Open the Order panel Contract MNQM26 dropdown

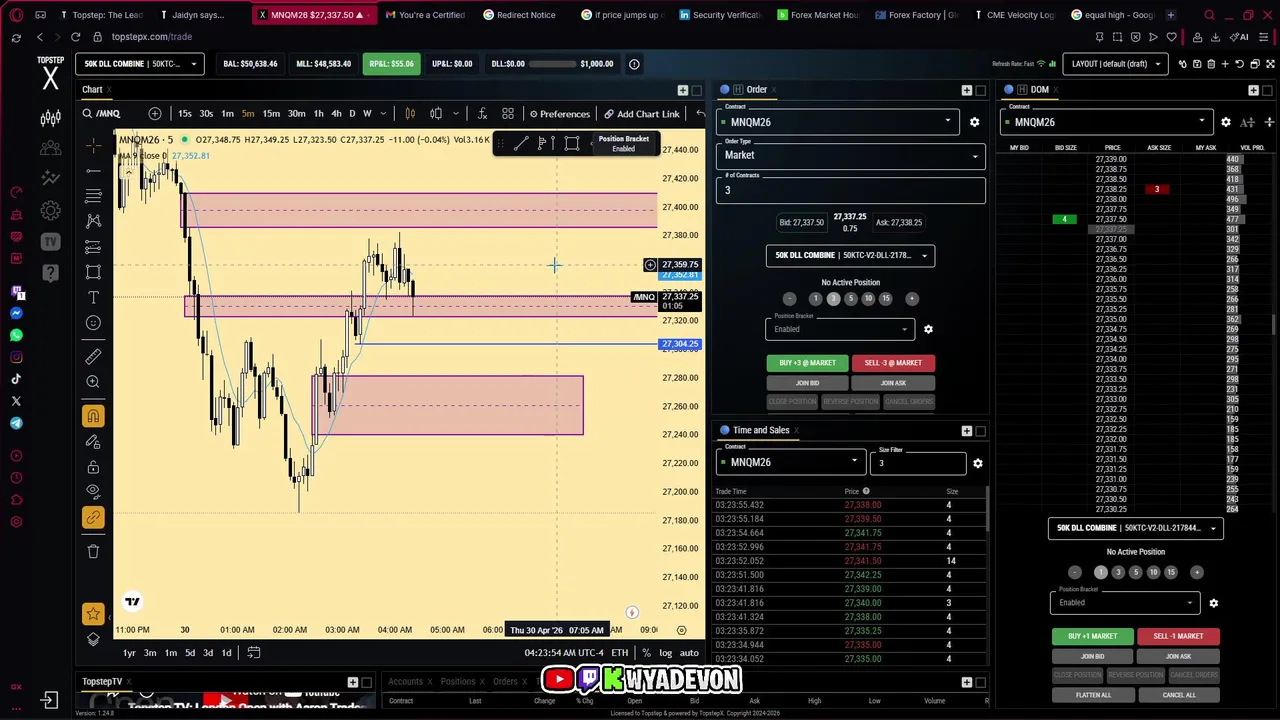(837, 122)
